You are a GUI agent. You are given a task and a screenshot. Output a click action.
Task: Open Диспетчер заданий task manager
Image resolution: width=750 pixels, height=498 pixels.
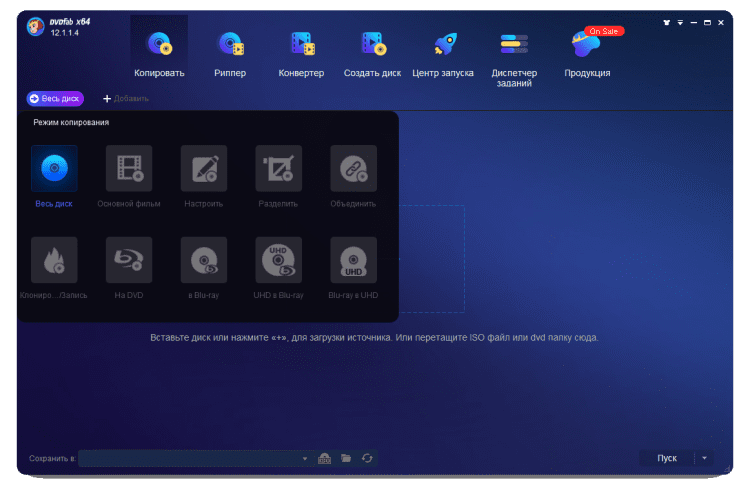point(514,58)
